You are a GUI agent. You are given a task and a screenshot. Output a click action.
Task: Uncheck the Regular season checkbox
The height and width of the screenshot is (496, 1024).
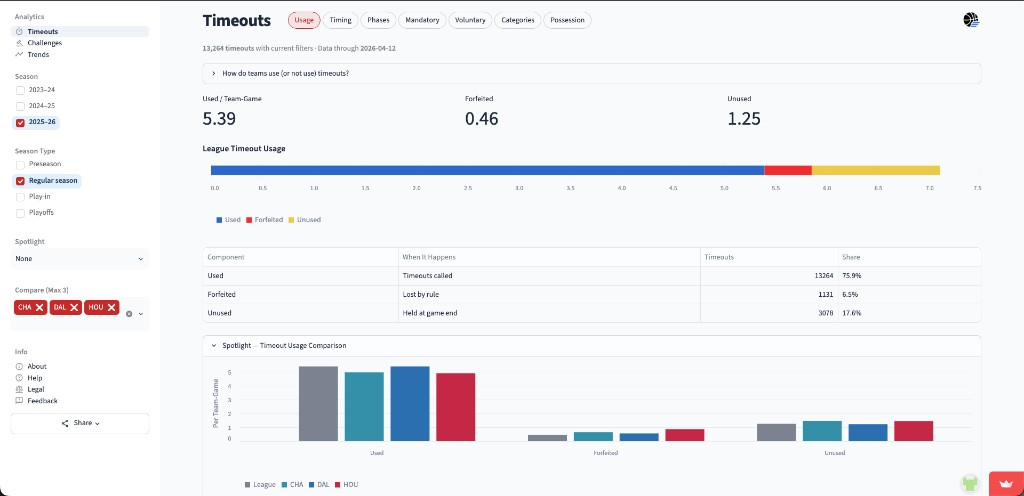20,181
